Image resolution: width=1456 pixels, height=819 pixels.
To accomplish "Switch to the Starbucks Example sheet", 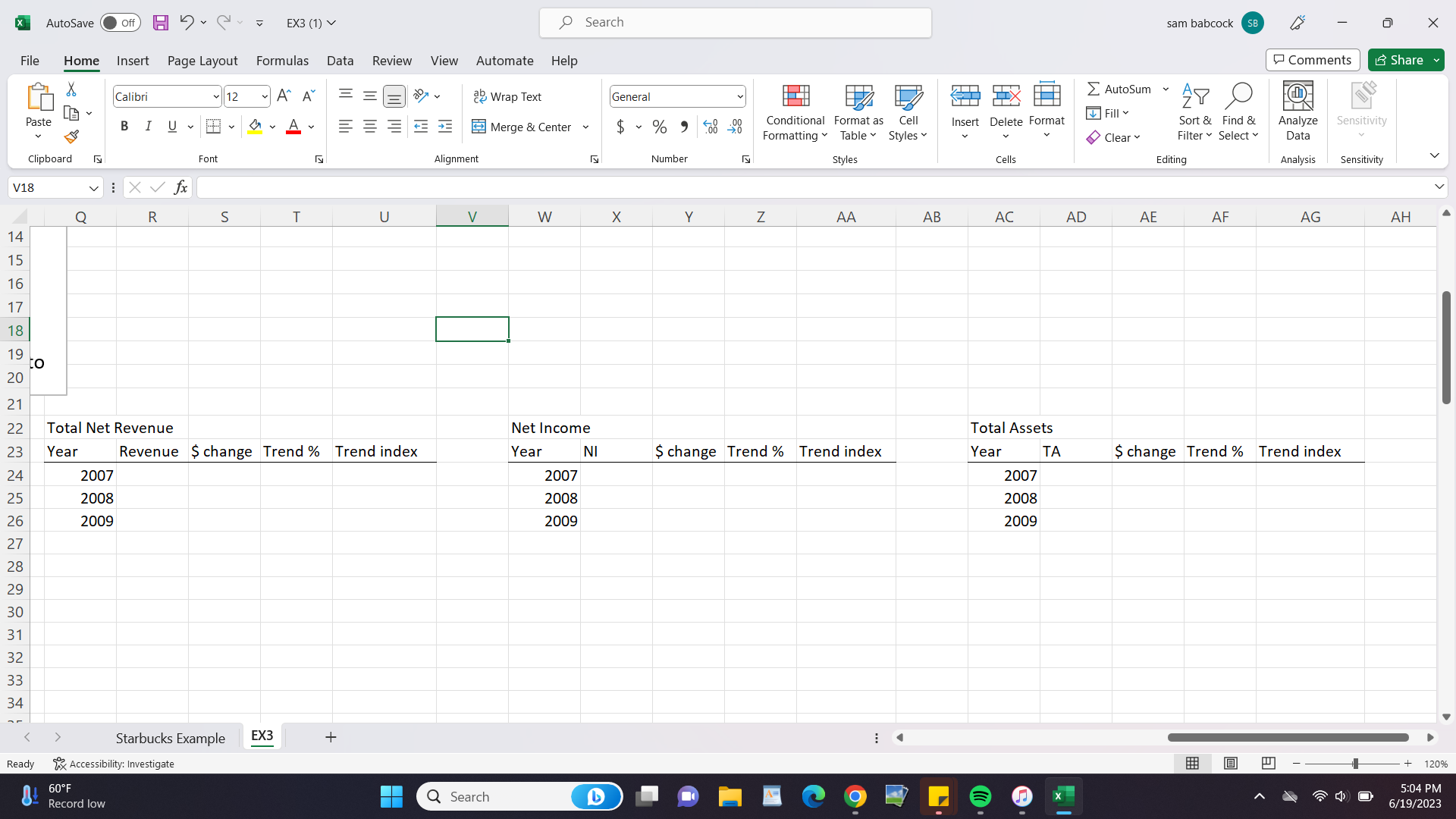I will 170,738.
